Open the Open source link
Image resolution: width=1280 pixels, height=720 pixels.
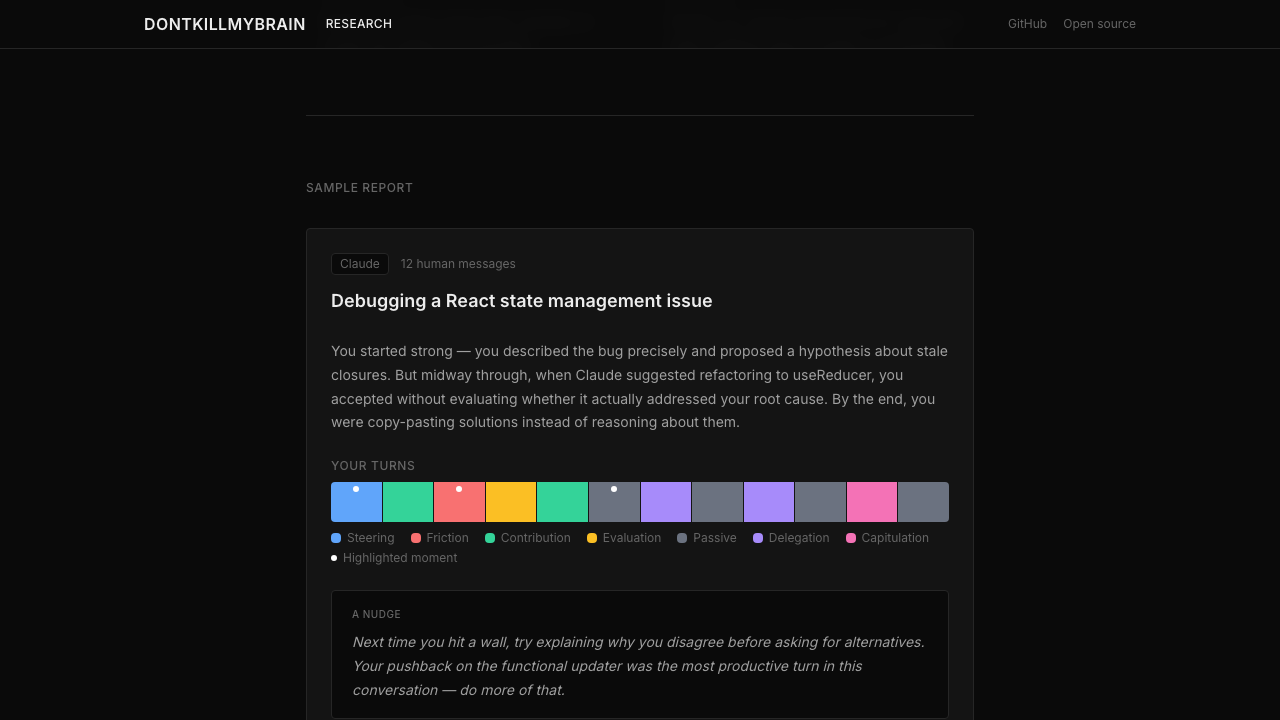click(x=1099, y=24)
